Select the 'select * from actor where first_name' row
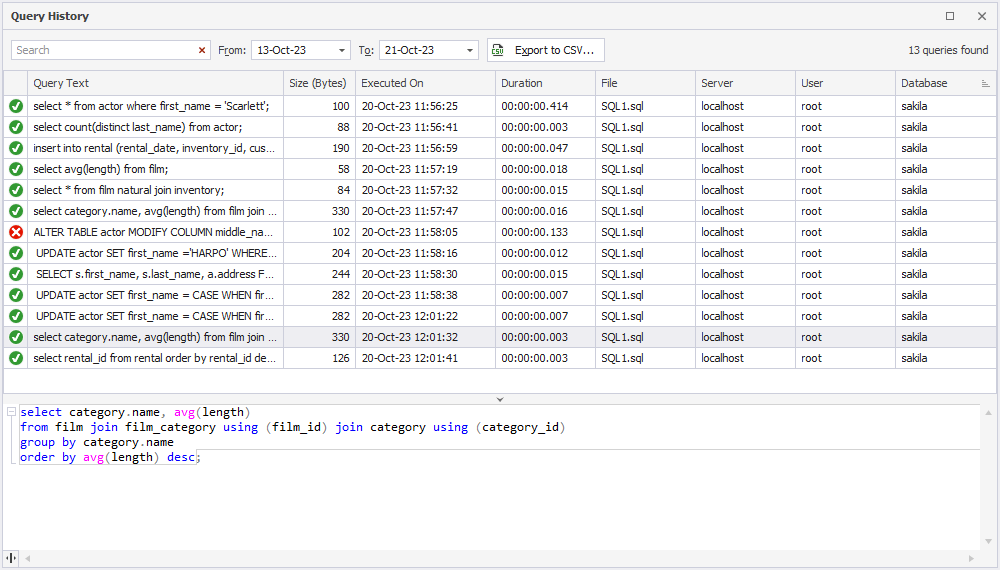 (500, 106)
